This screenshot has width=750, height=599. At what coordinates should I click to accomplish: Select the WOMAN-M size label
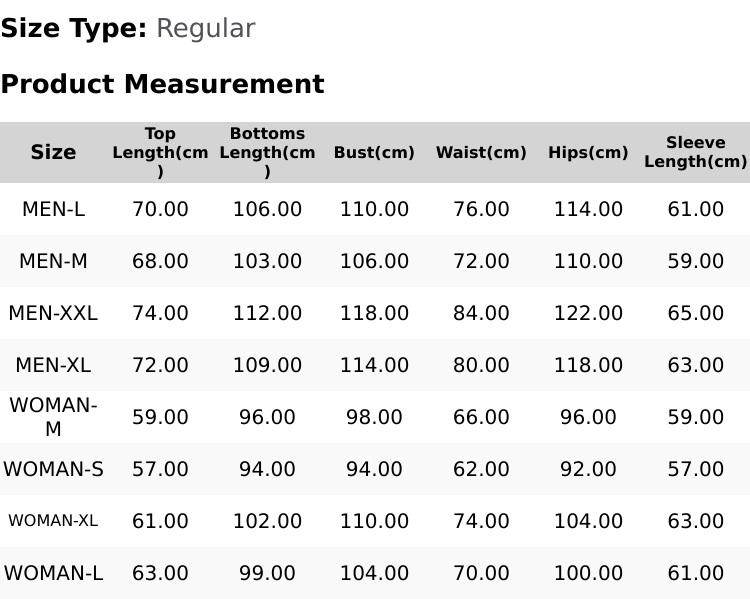click(53, 417)
